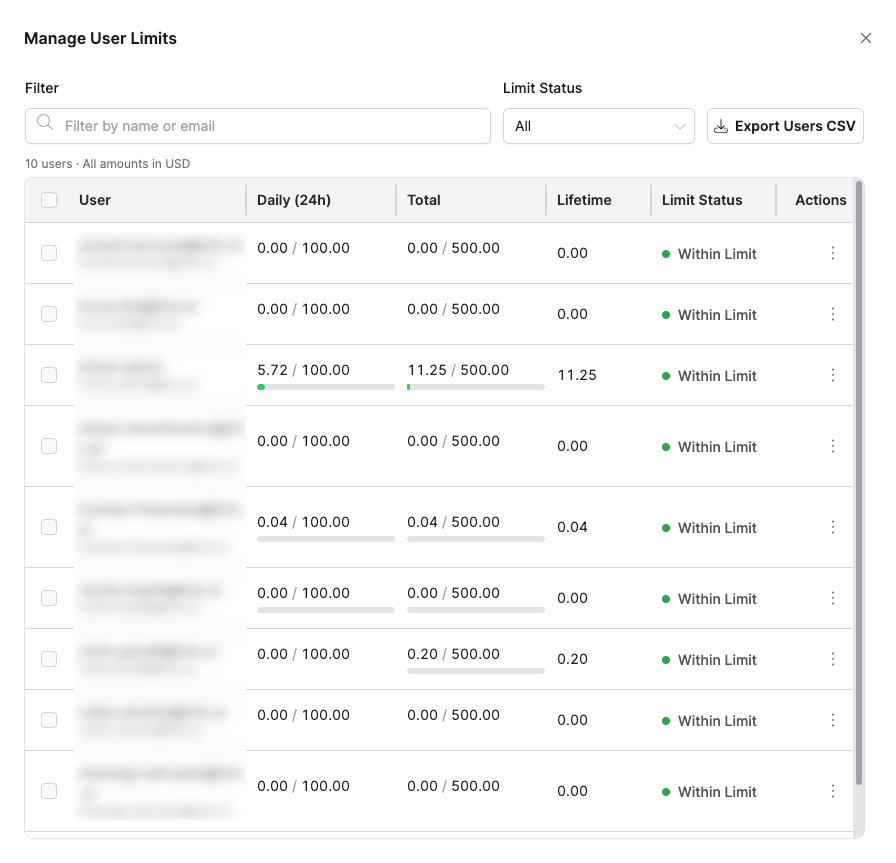Click Within Limit status in the first row
This screenshot has height=863, width=896.
[x=709, y=254]
